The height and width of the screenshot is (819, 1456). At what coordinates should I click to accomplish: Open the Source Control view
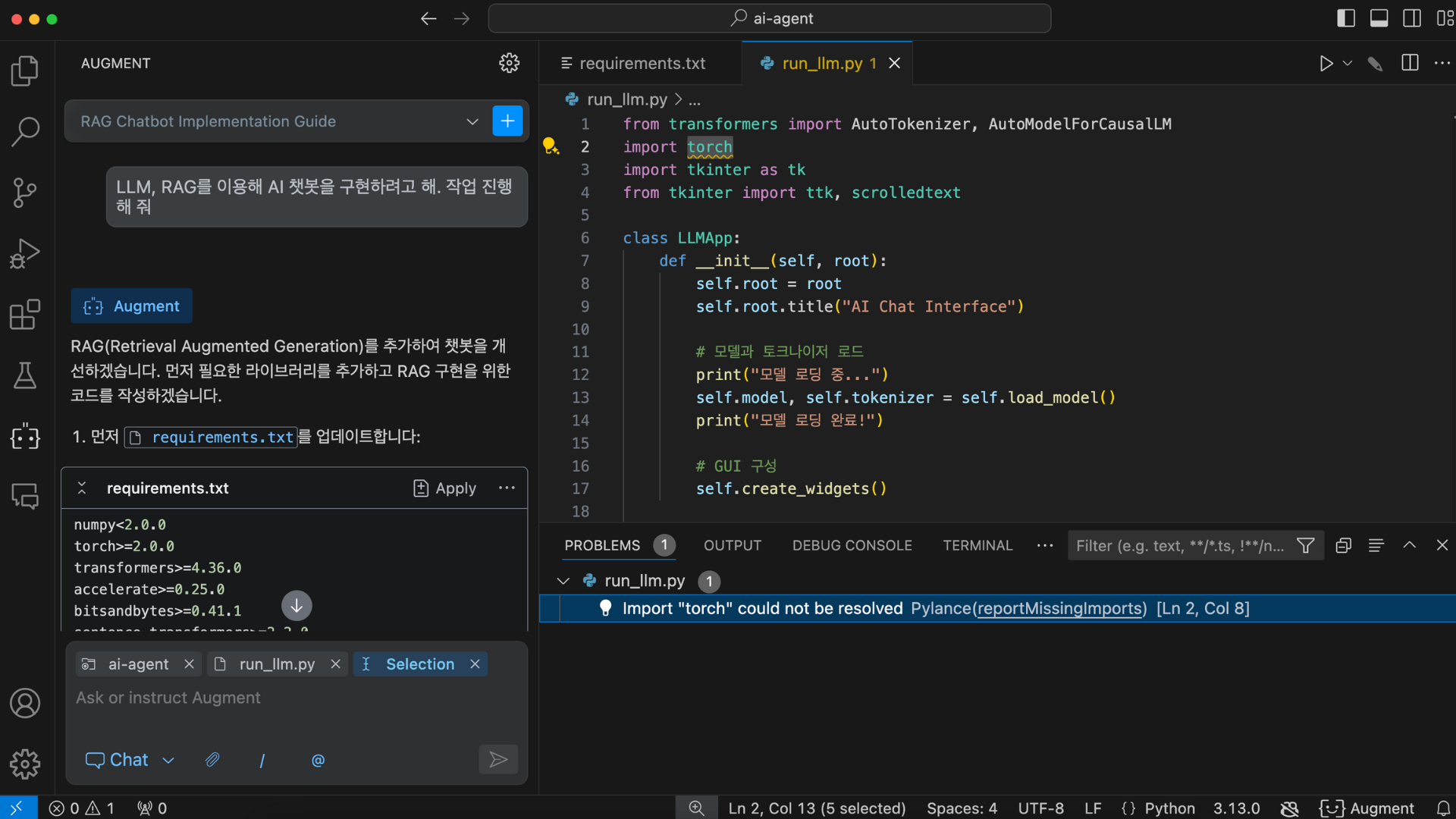pyautogui.click(x=25, y=193)
